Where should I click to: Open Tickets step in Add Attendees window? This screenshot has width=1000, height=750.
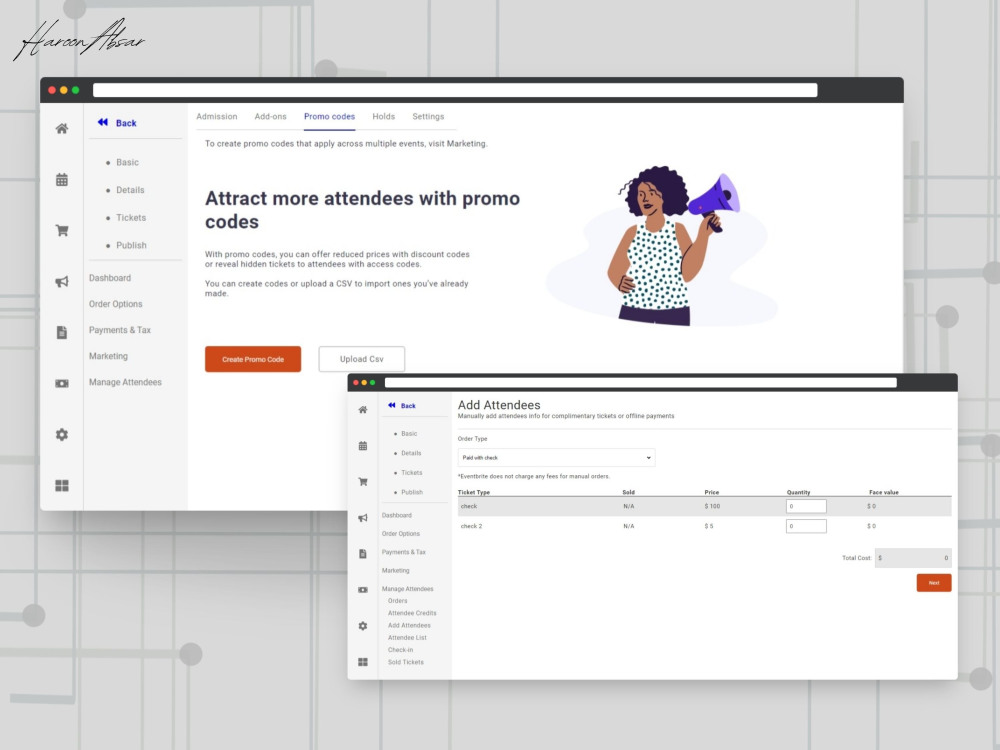click(x=411, y=473)
